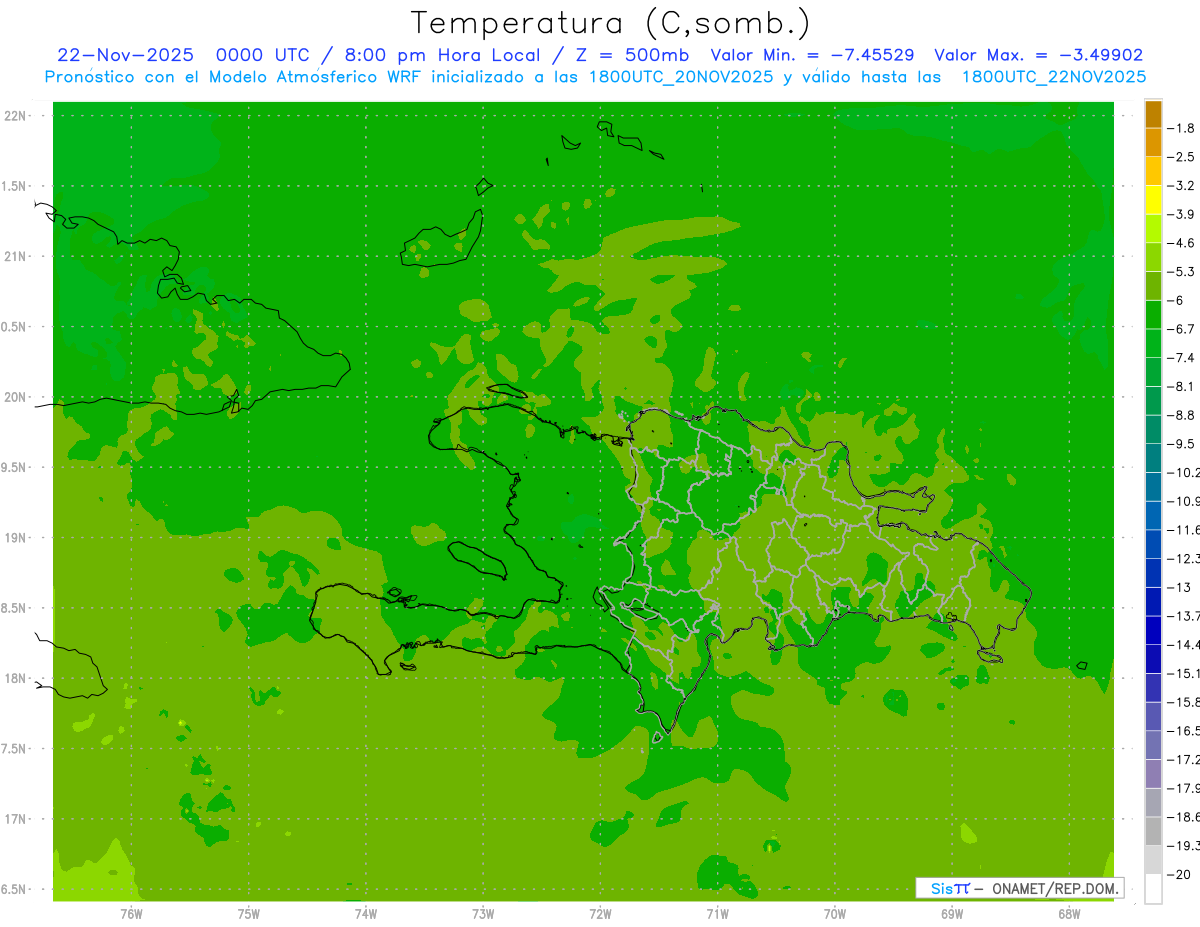Click the '-15.1' colorbar value
The height and width of the screenshot is (927, 1200).
pyautogui.click(x=1183, y=673)
